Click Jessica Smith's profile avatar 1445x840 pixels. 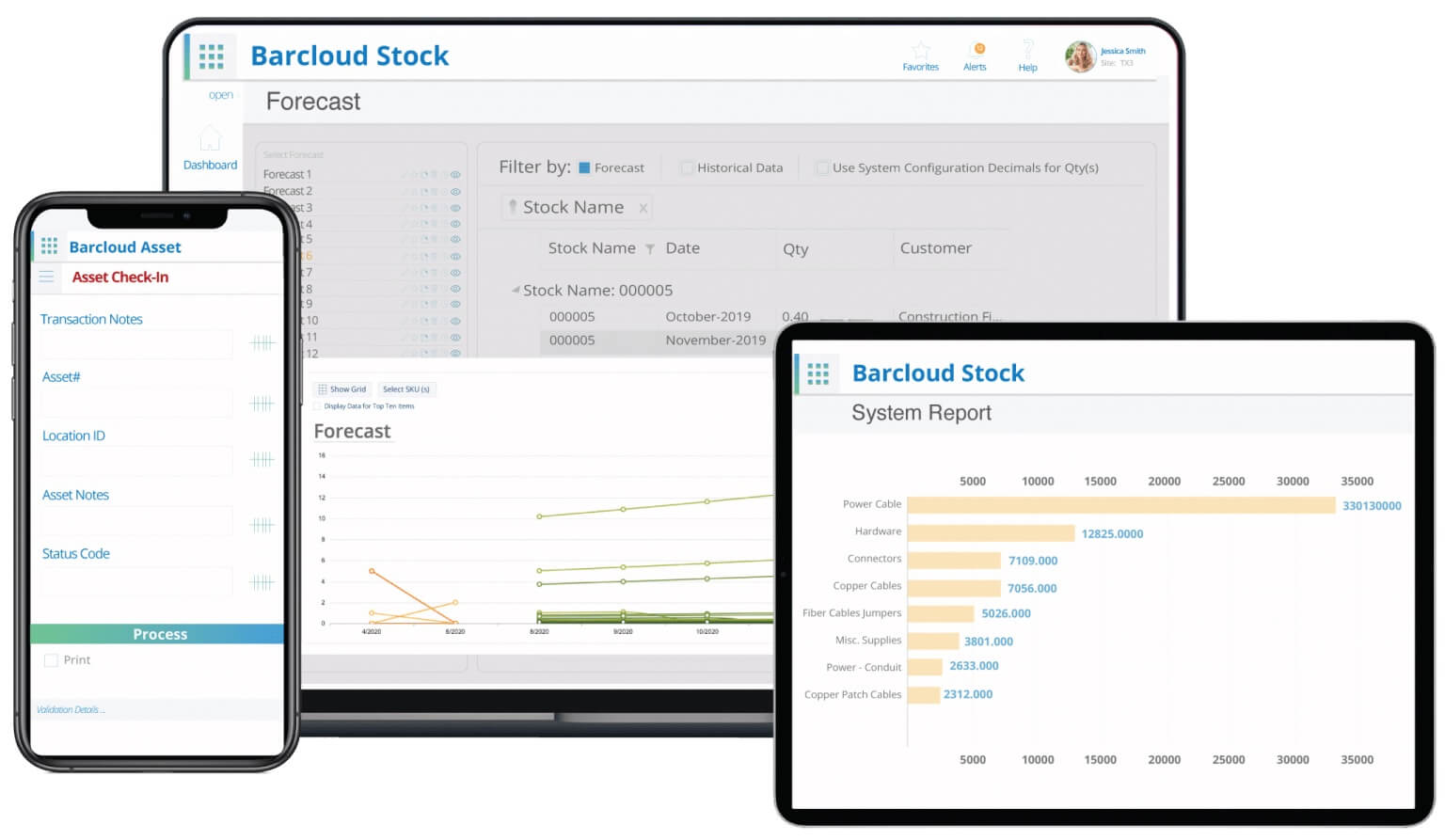pyautogui.click(x=1080, y=57)
